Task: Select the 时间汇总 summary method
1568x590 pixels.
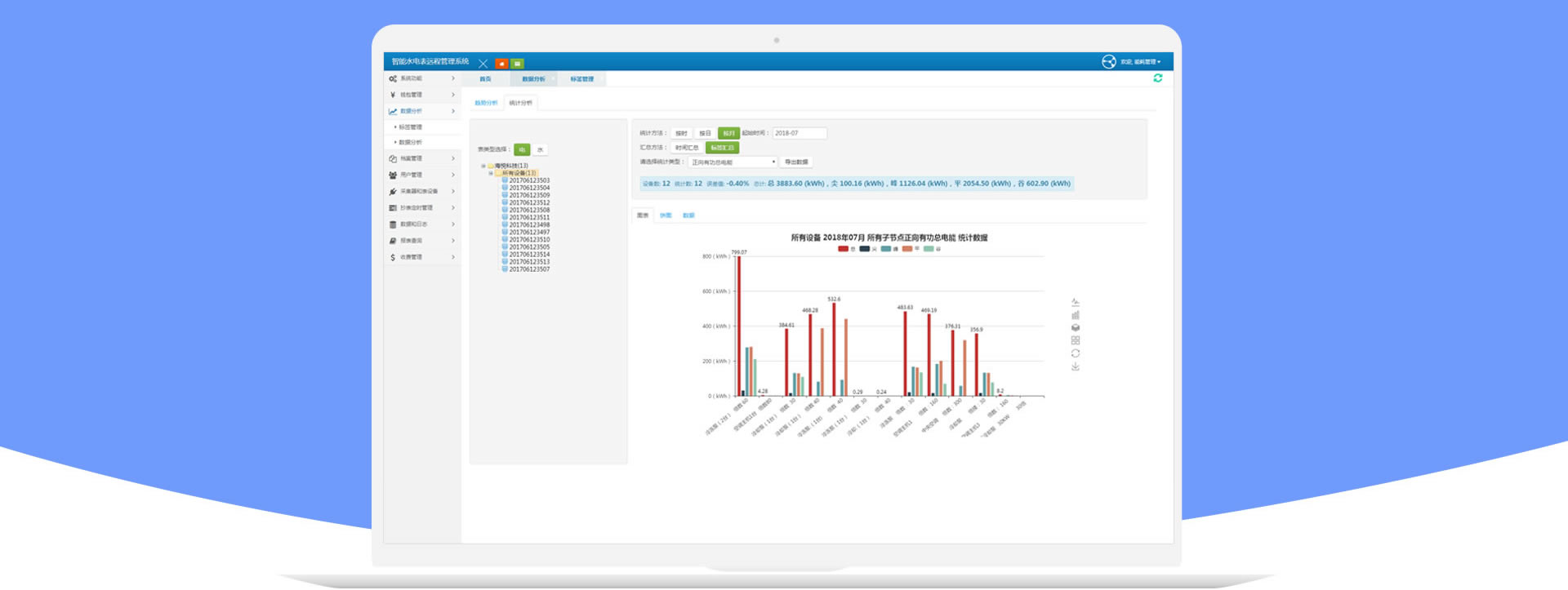Action: pyautogui.click(x=687, y=148)
